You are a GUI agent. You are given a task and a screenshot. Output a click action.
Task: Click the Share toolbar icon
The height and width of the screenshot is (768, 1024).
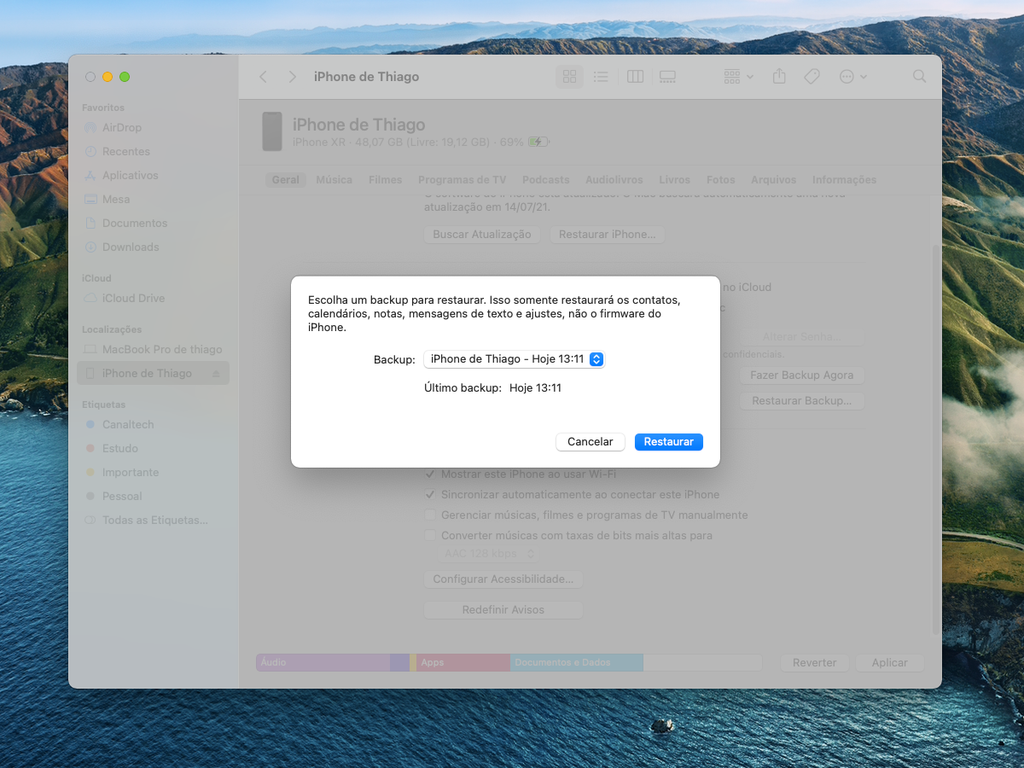click(779, 76)
